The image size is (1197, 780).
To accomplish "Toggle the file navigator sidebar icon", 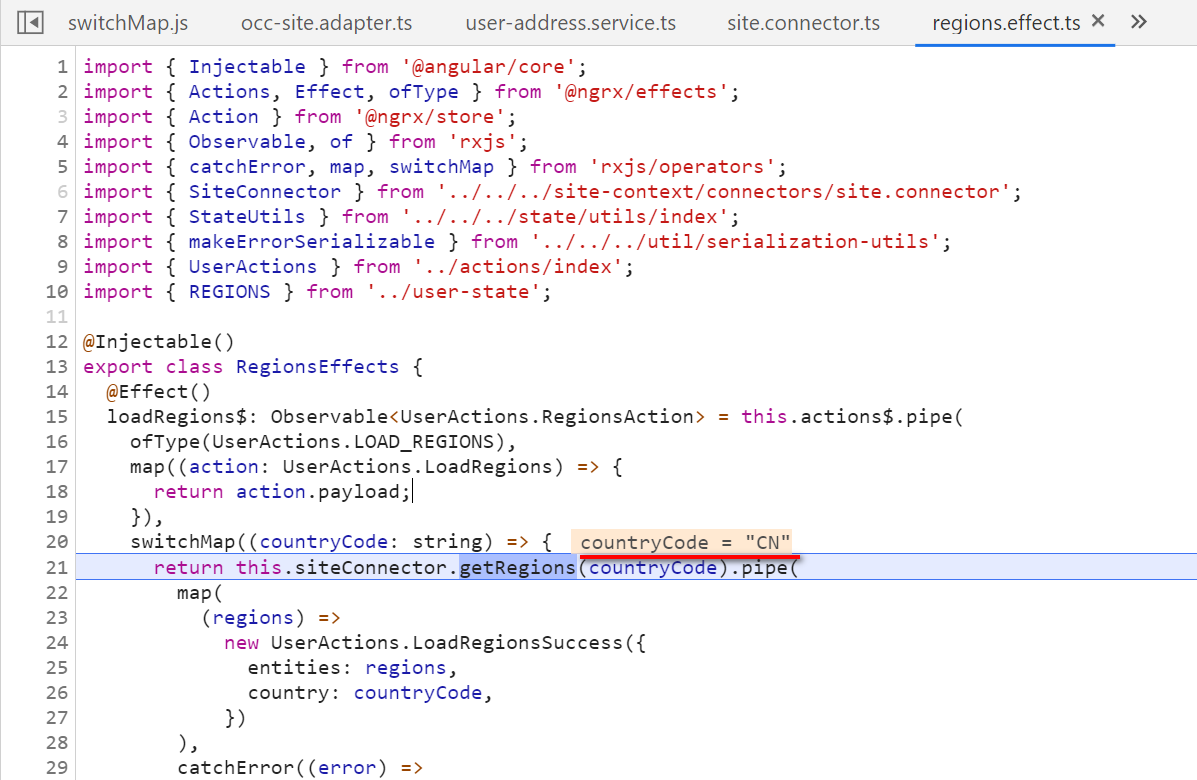I will [31, 22].
